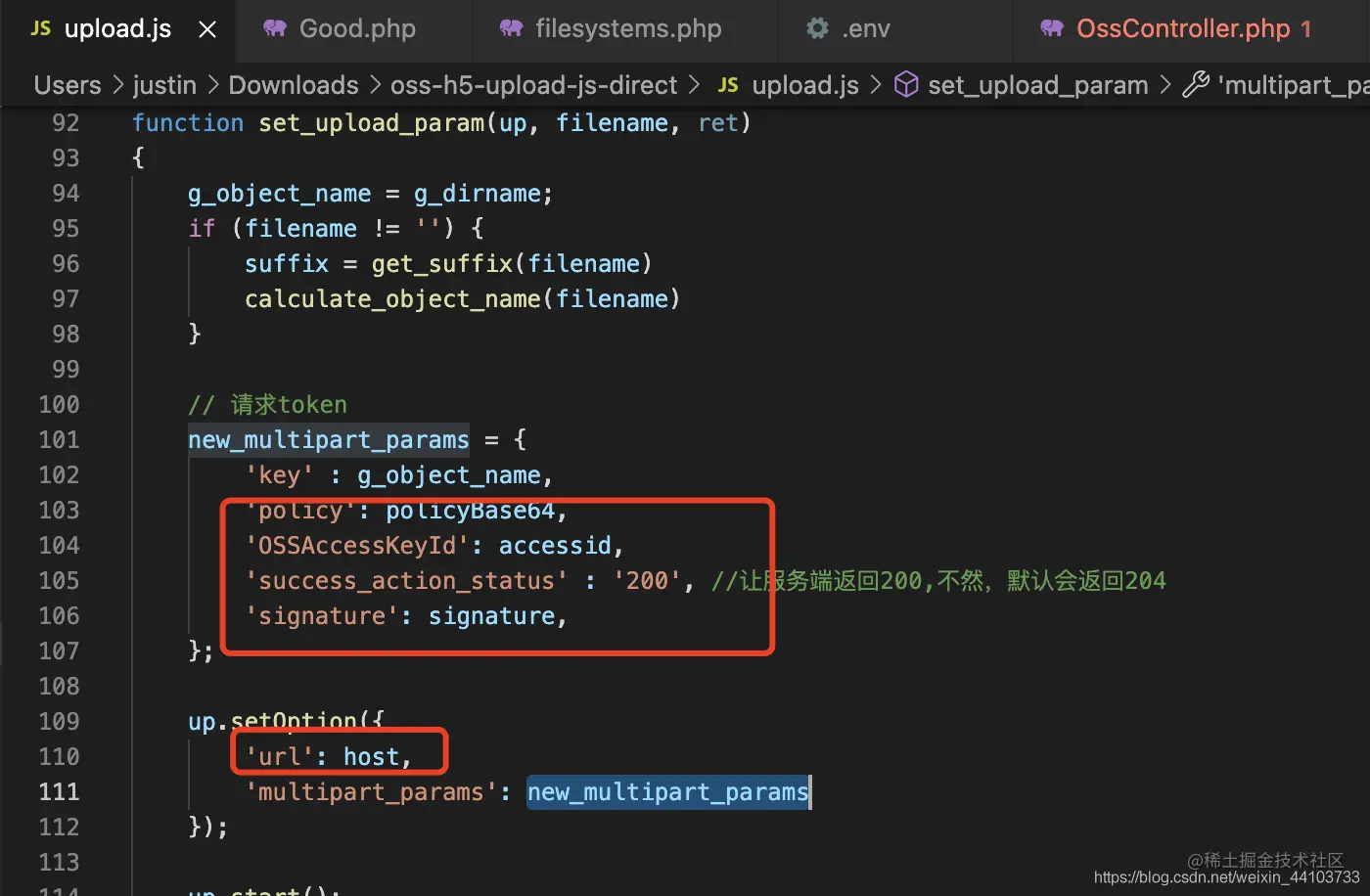Click the selected new_multipart_params on line 111
The image size is (1370, 896).
(x=668, y=792)
